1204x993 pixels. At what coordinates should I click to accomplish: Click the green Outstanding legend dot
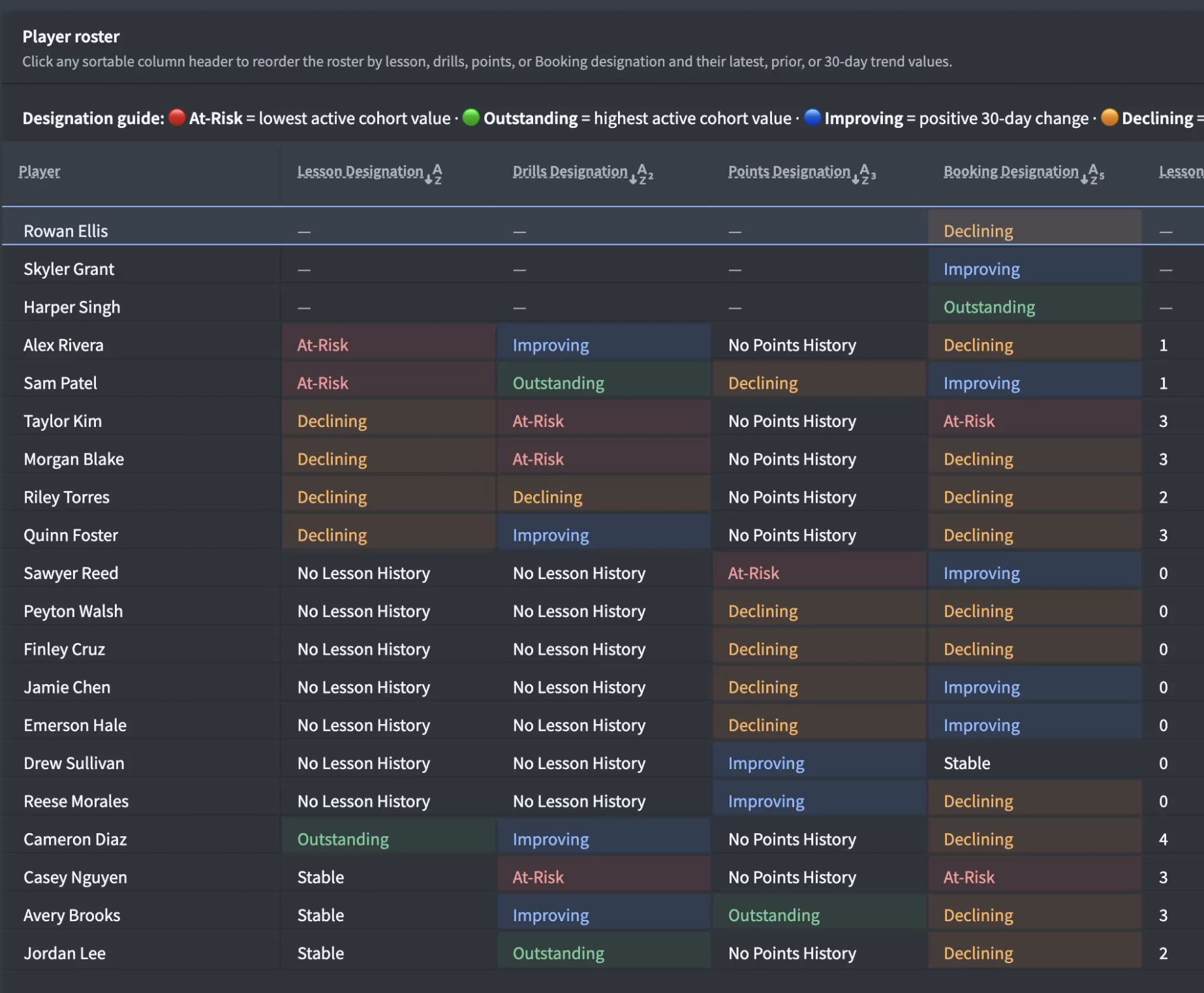[x=471, y=118]
